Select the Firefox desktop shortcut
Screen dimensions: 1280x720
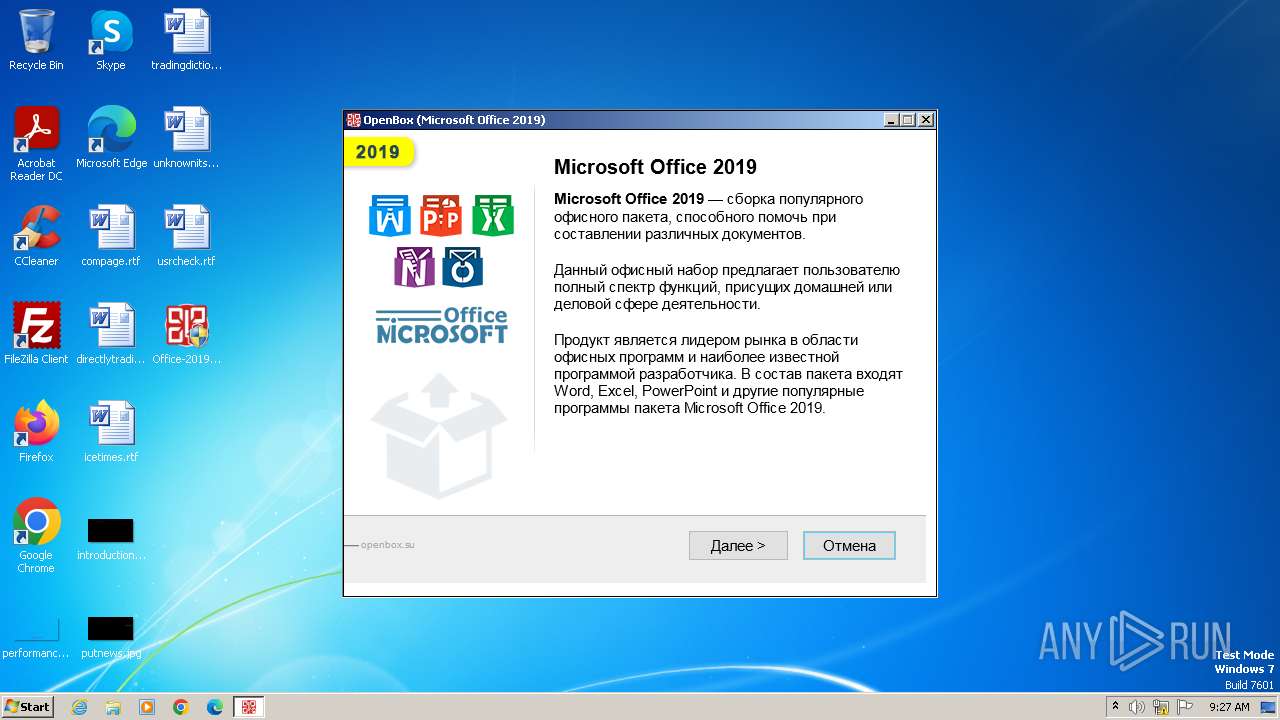36,432
